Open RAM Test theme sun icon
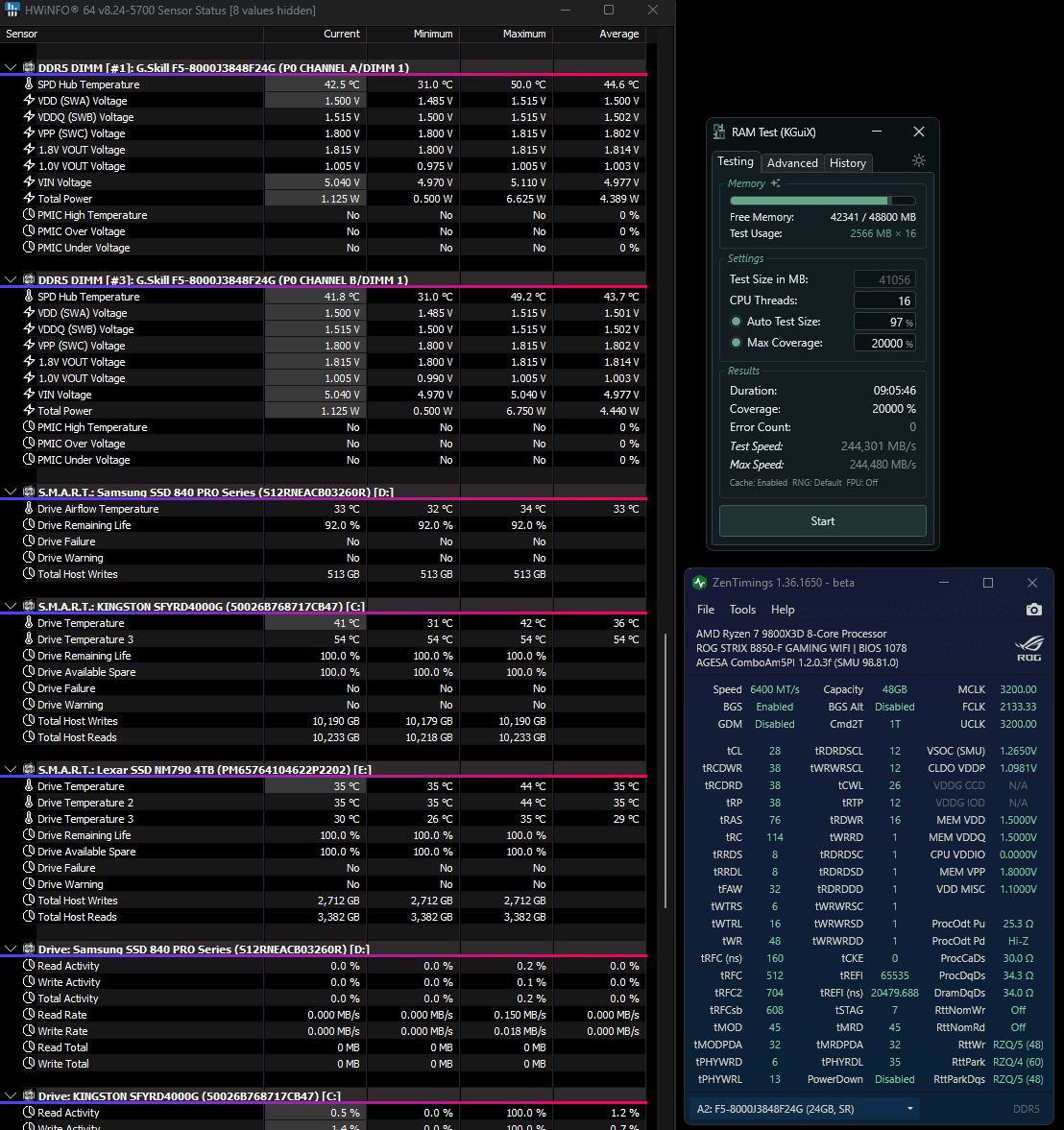 click(x=918, y=160)
